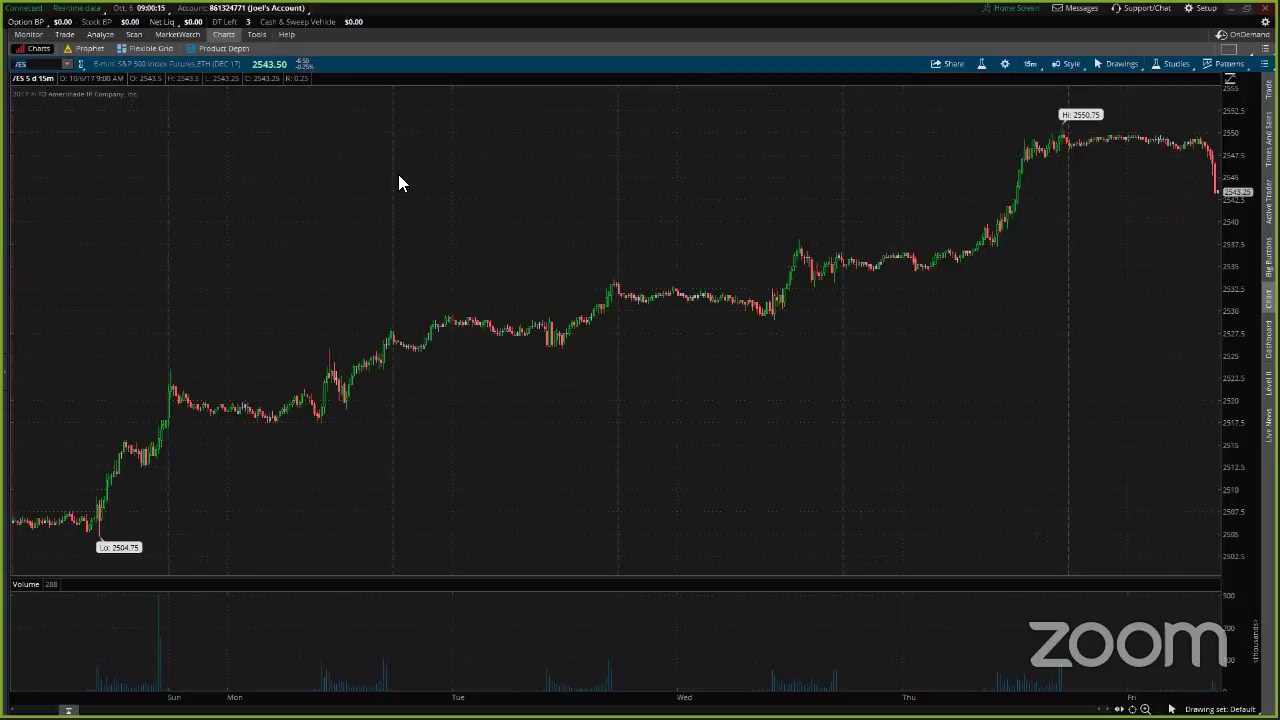The image size is (1280, 720).
Task: Click the /ES symbol input field
Action: (36, 64)
